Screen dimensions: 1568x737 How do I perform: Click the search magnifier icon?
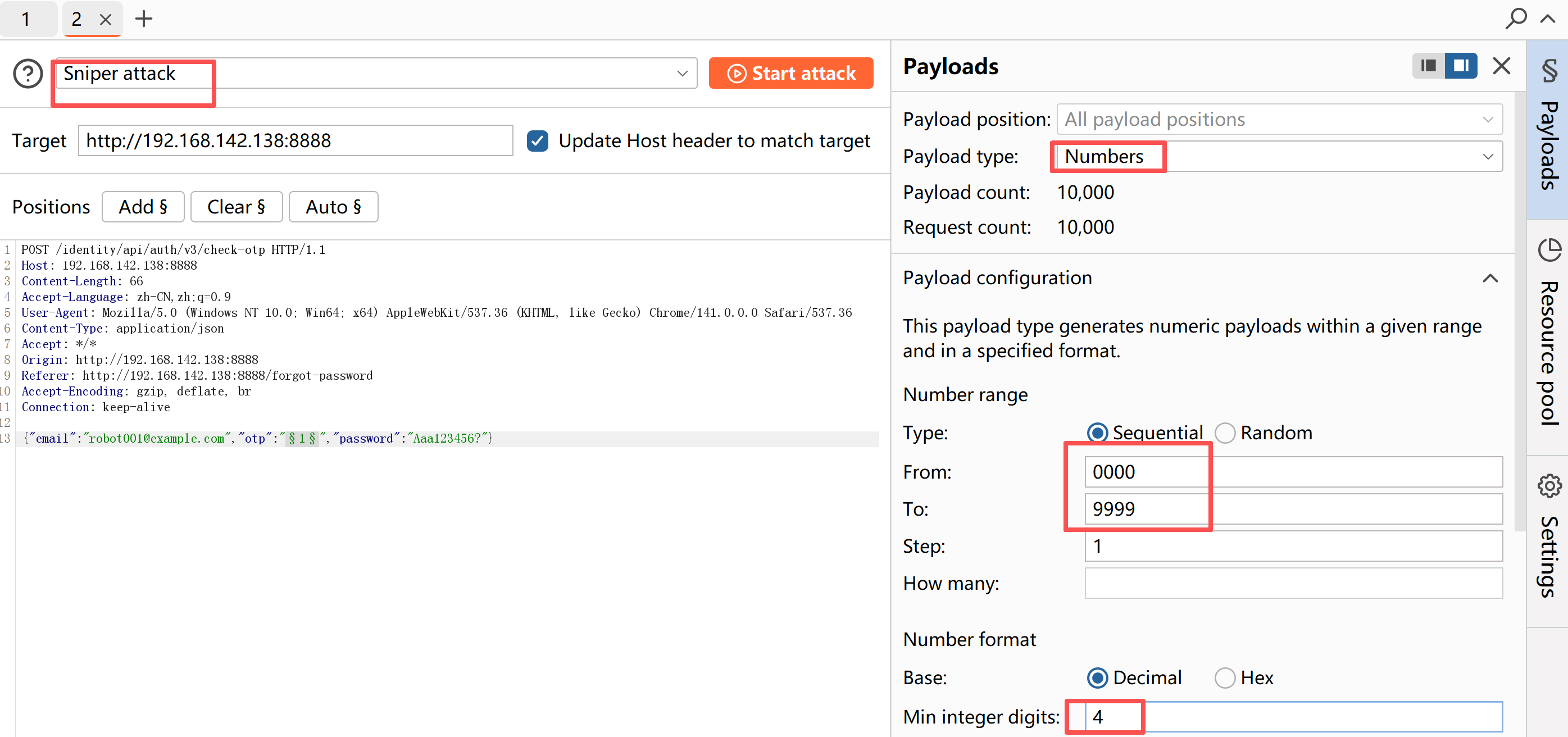1515,19
